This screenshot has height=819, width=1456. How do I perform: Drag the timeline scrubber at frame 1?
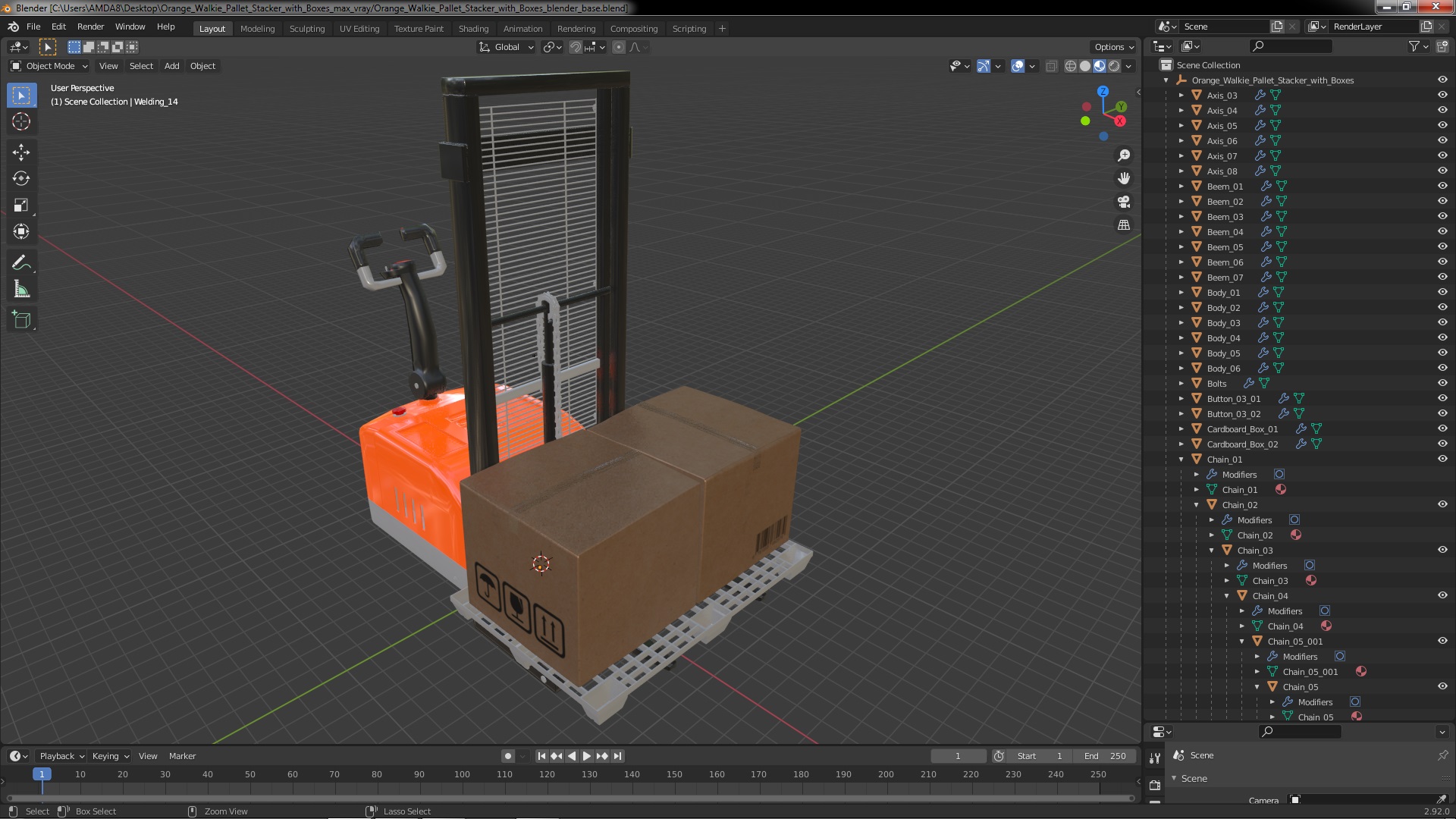(x=40, y=774)
